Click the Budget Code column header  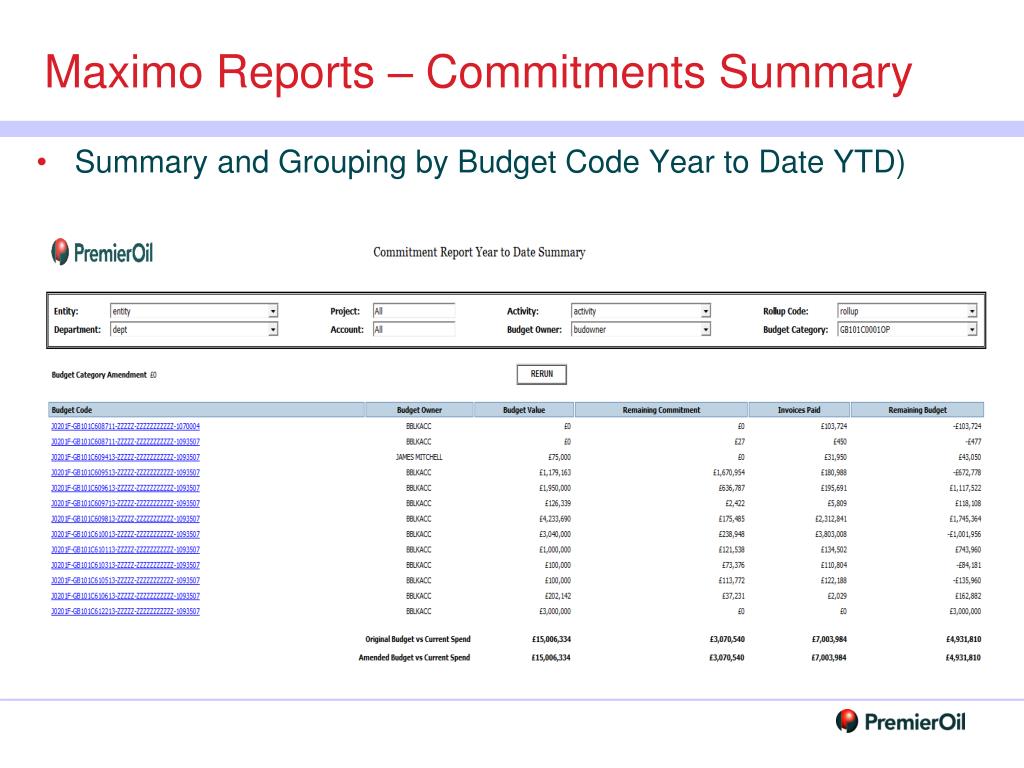click(x=206, y=410)
